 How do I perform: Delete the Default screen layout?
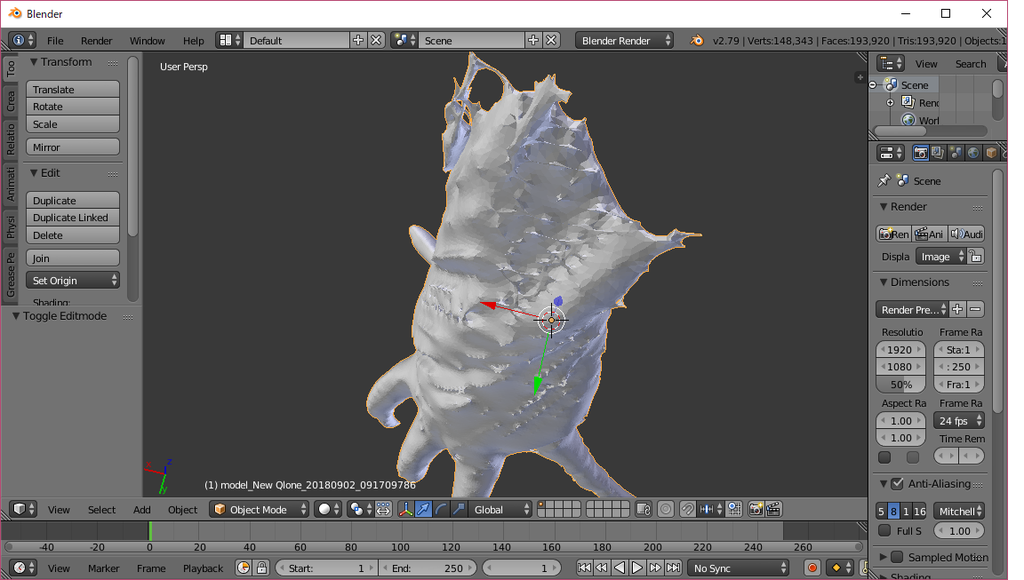click(x=376, y=40)
